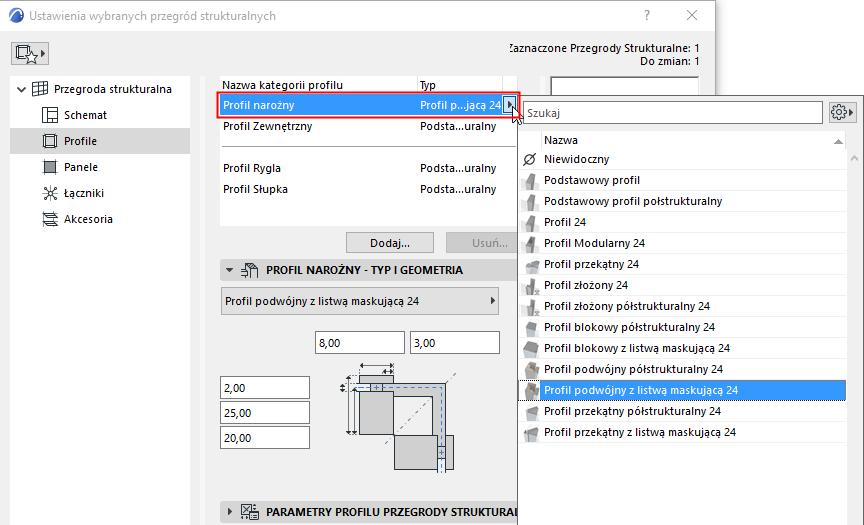Expand Parametry profilu przegrody strukturalnej section
This screenshot has height=525, width=864.
point(230,512)
